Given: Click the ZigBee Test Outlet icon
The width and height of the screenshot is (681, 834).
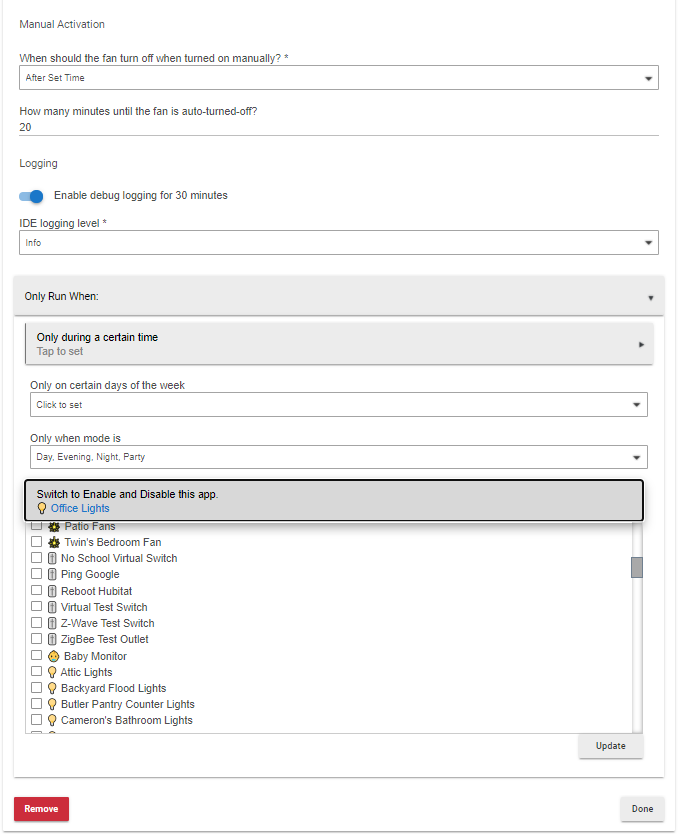Looking at the screenshot, I should point(52,639).
